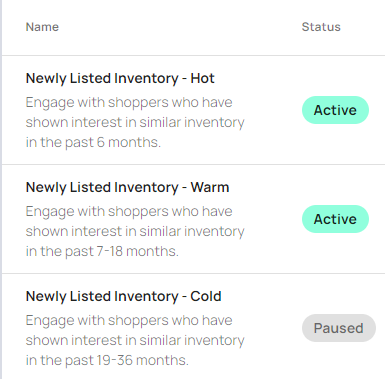This screenshot has height=379, width=385.
Task: Click Active badge for Hot campaign
Action: pyautogui.click(x=335, y=110)
